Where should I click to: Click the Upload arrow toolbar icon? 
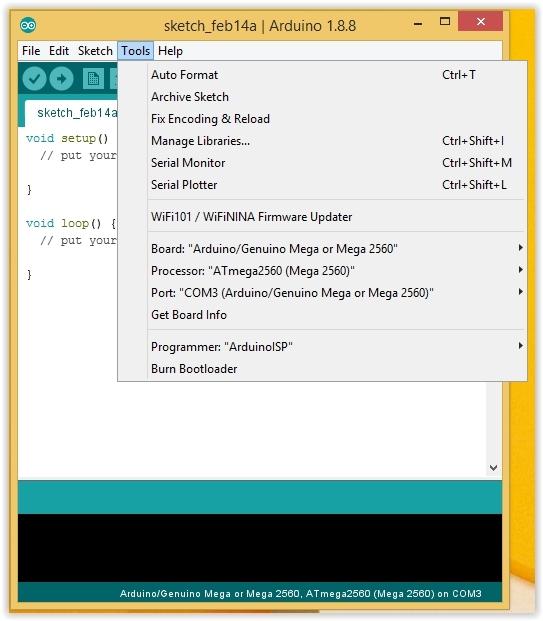[61, 78]
